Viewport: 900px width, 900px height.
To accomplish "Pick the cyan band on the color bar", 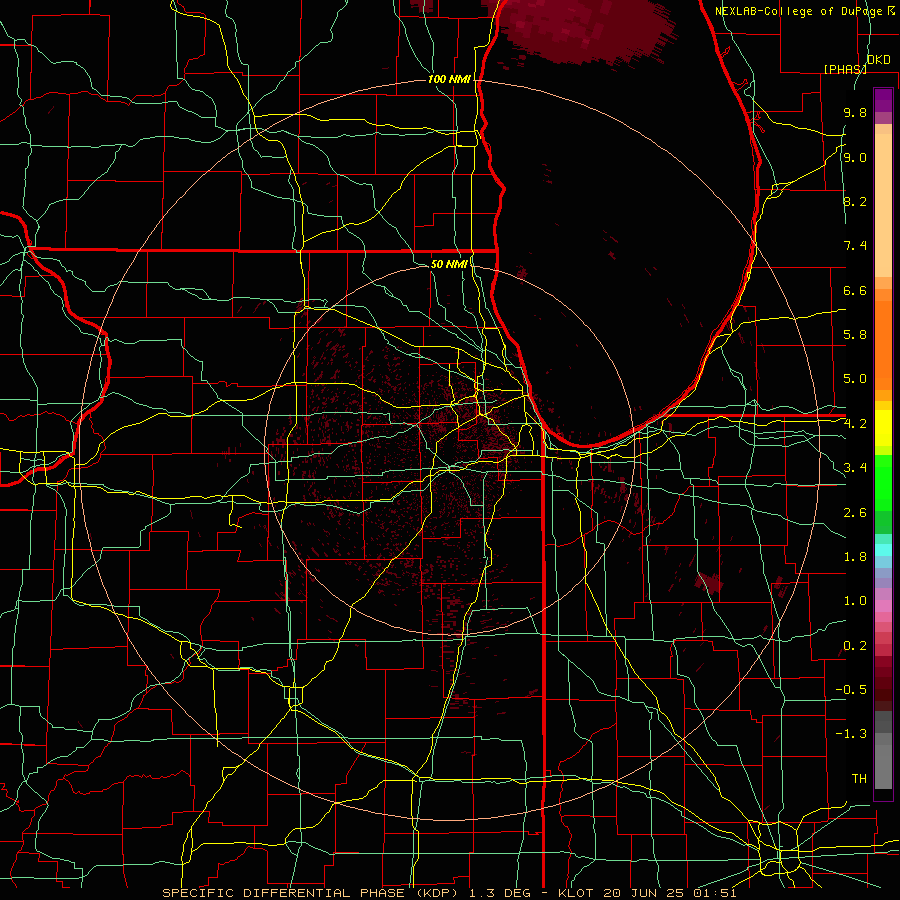I will point(883,550).
